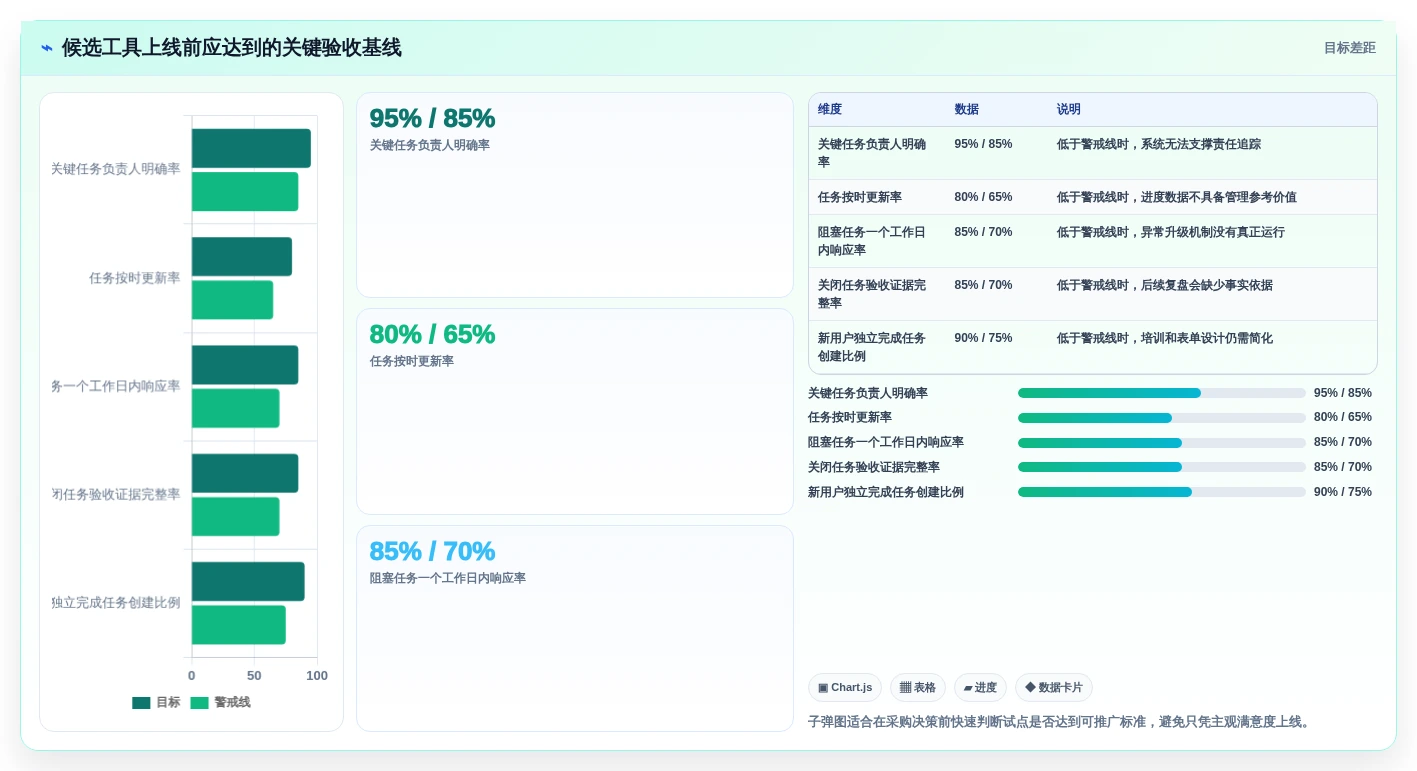Image resolution: width=1417 pixels, height=771 pixels.
Task: Select the 表格 tag chip
Action: coord(918,687)
